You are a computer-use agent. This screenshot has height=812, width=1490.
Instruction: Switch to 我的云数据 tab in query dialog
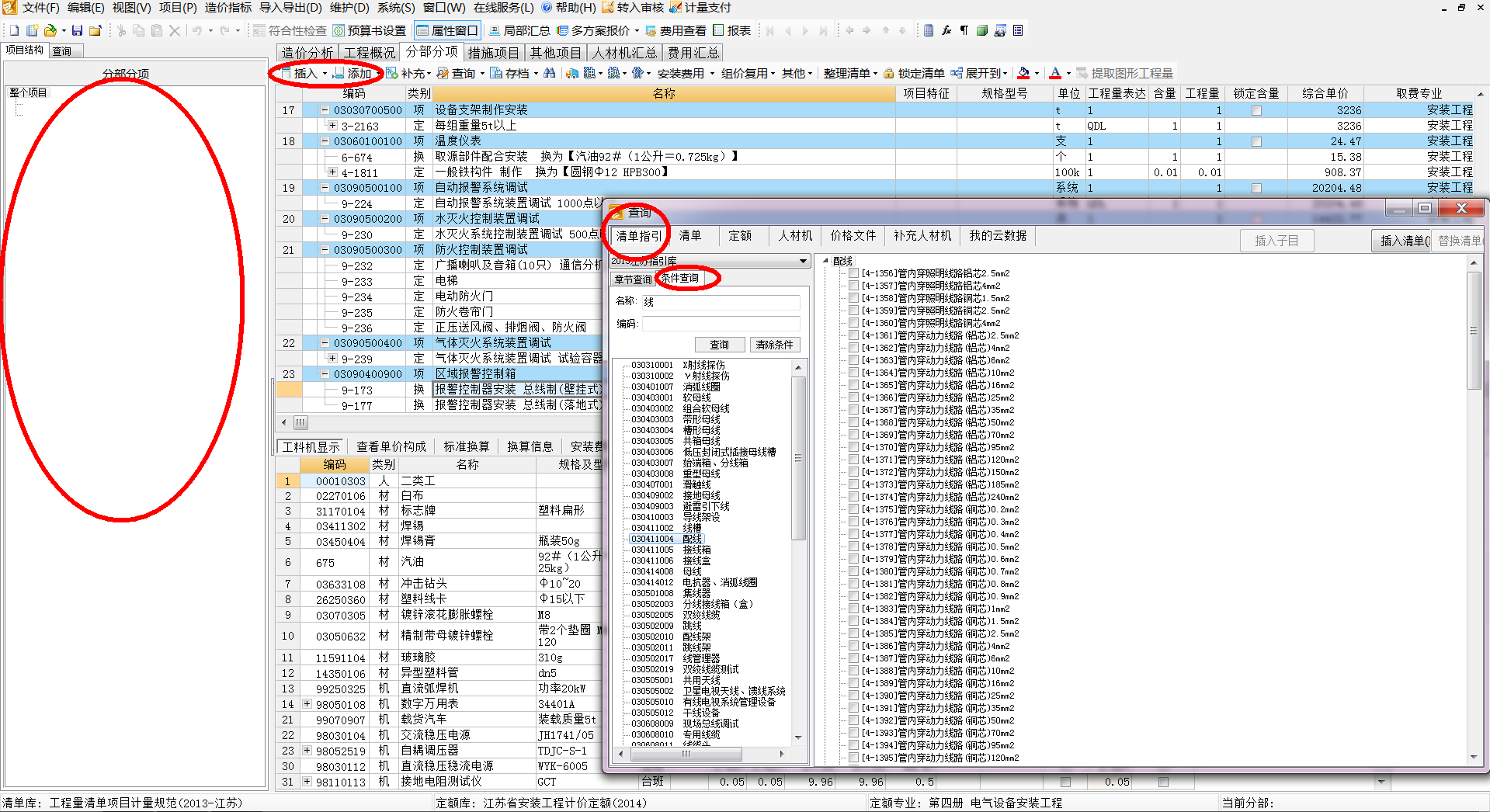(x=998, y=236)
